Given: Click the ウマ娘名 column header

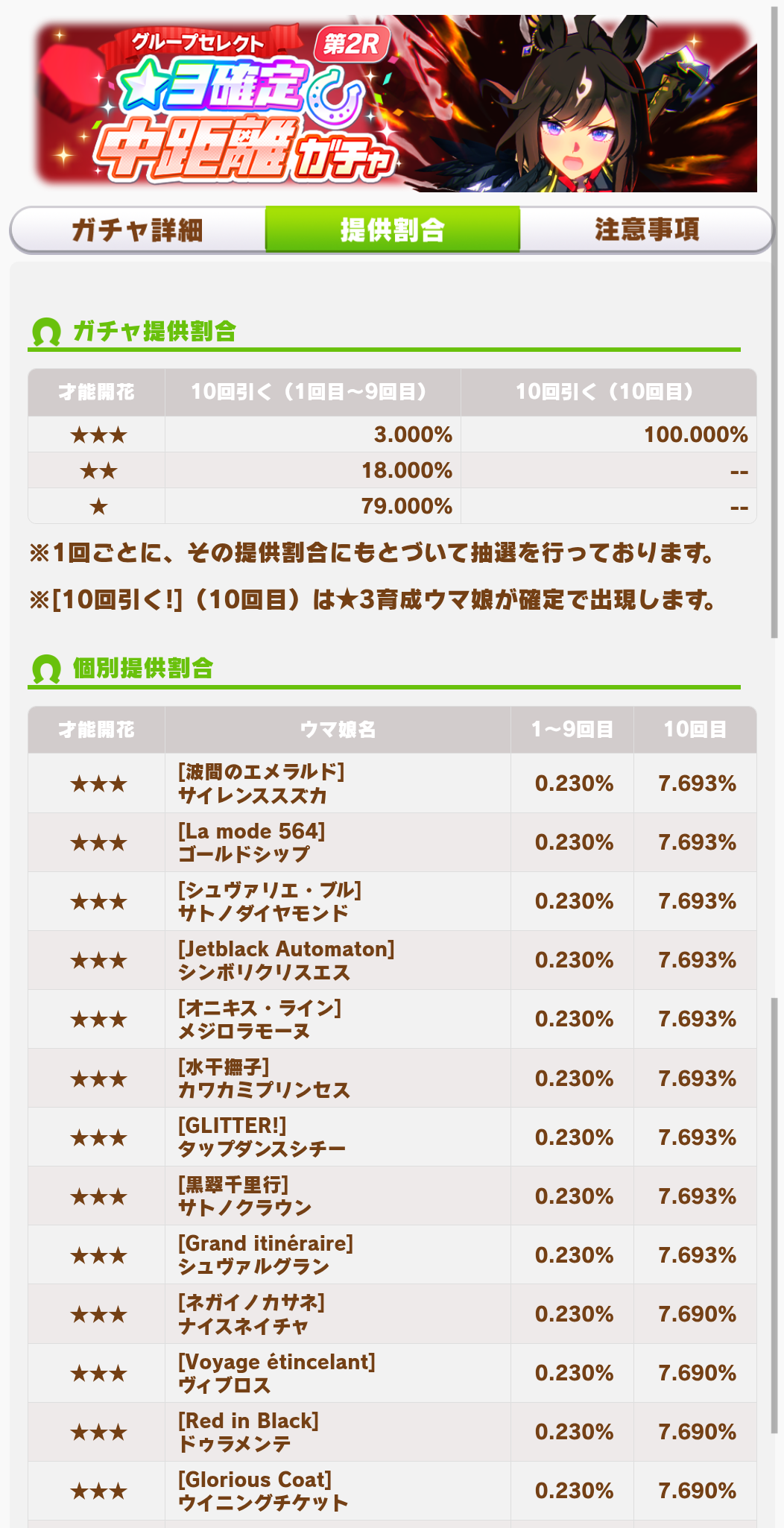Looking at the screenshot, I should [338, 730].
